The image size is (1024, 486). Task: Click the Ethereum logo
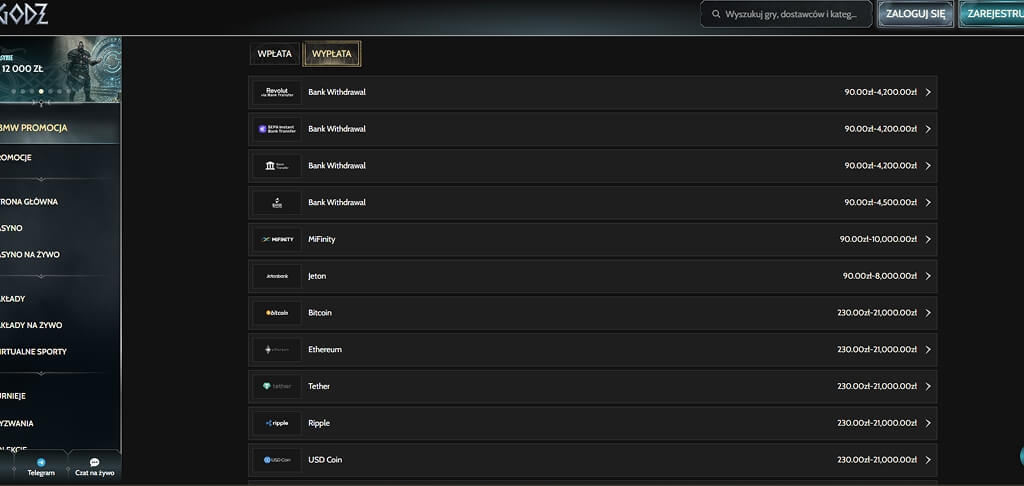pos(277,349)
